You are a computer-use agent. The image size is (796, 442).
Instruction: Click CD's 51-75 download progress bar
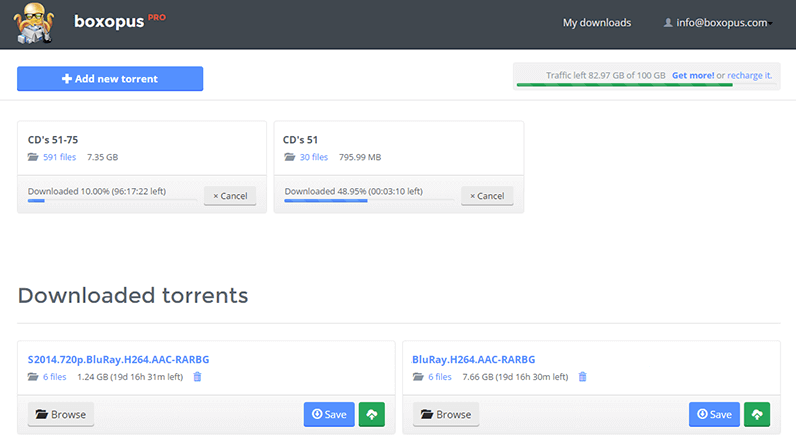coord(112,201)
